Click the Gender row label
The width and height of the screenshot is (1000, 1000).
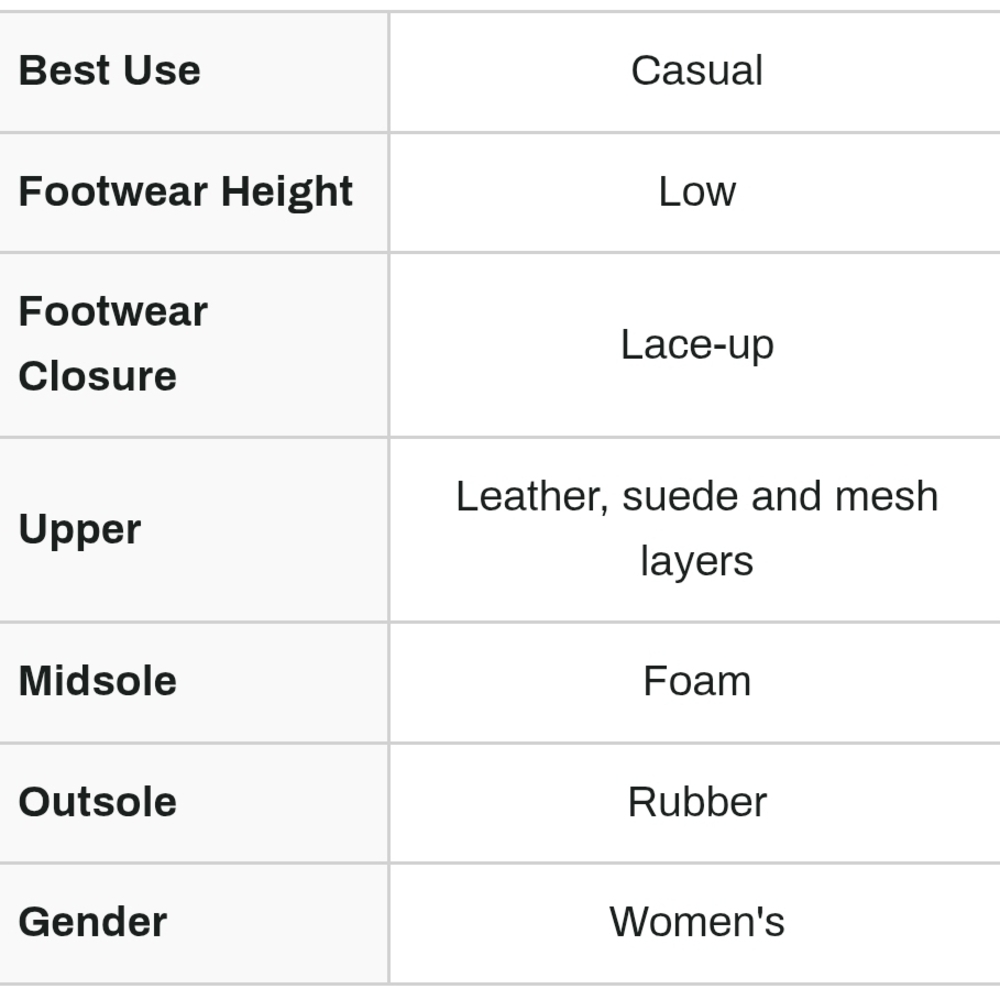tap(93, 922)
